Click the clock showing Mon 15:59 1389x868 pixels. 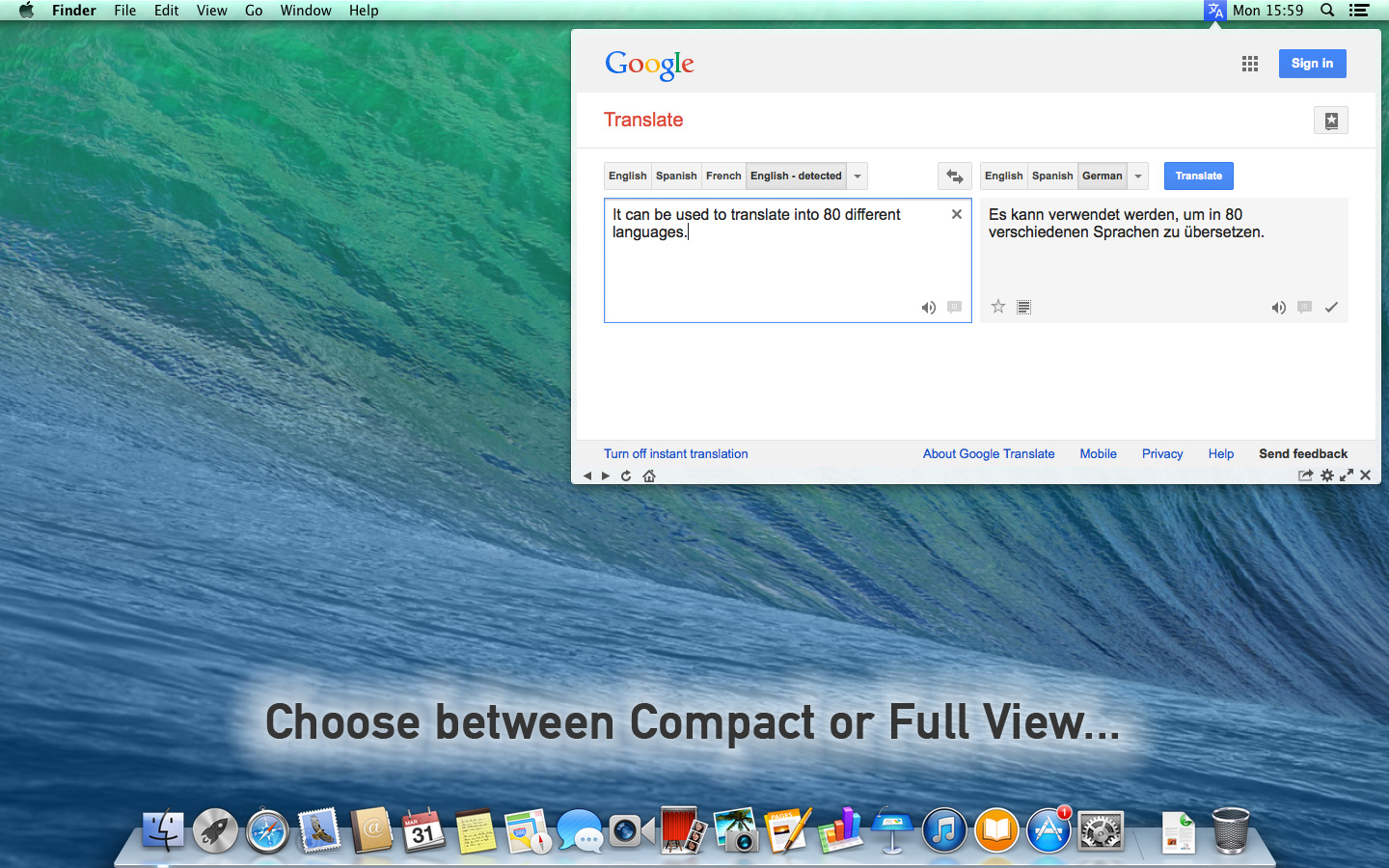[1268, 11]
